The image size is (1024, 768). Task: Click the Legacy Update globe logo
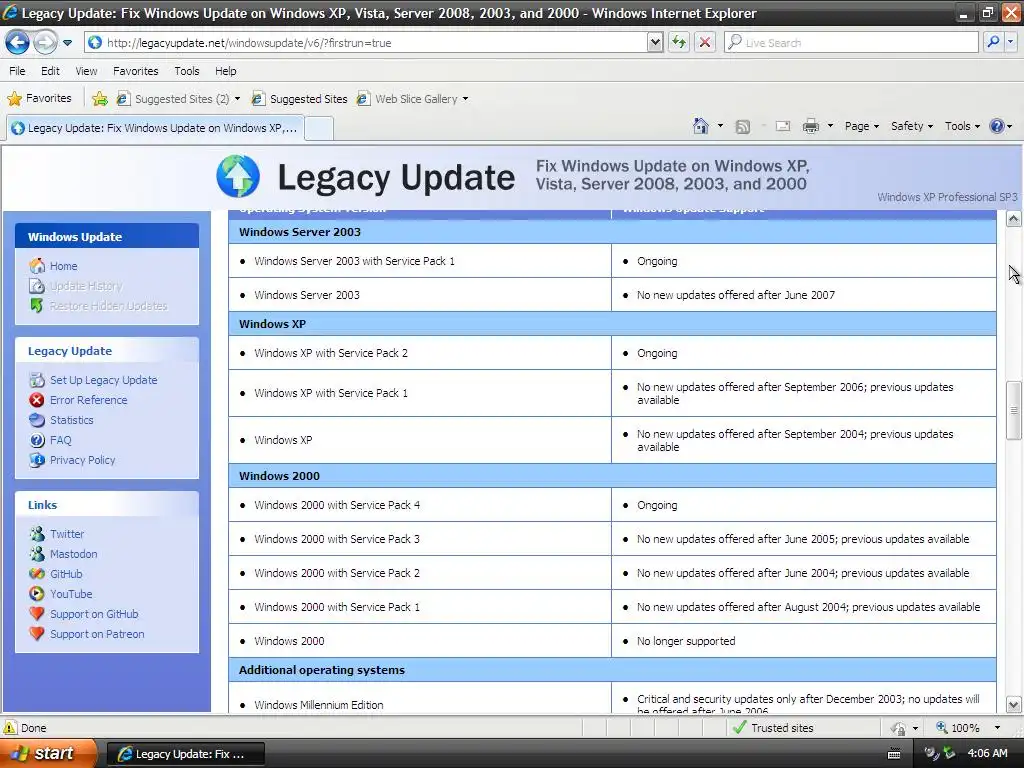[238, 176]
